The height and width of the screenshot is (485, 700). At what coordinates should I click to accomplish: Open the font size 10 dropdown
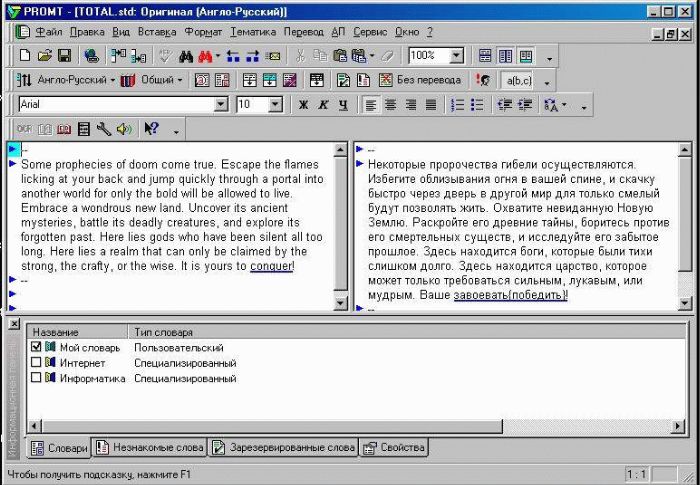tap(275, 105)
